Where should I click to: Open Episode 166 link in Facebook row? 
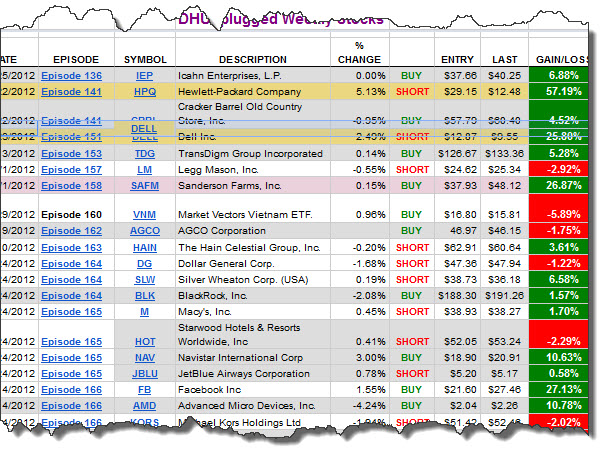point(71,390)
